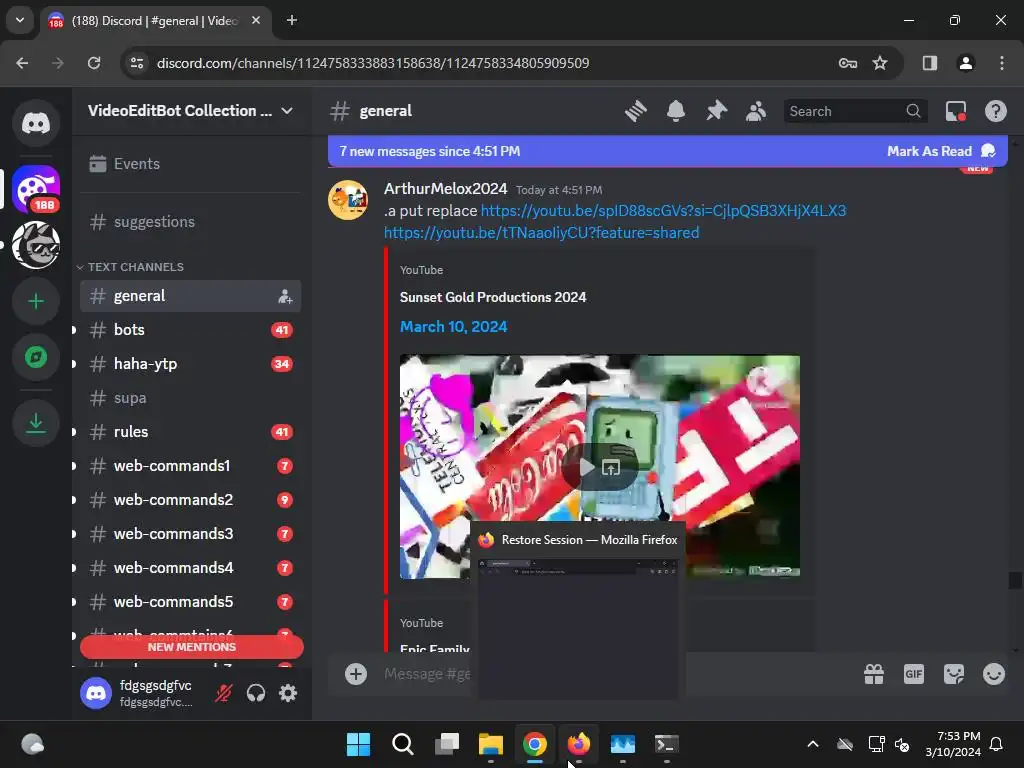Show hidden system tray icons chevron
The width and height of the screenshot is (1024, 768).
pos(812,744)
